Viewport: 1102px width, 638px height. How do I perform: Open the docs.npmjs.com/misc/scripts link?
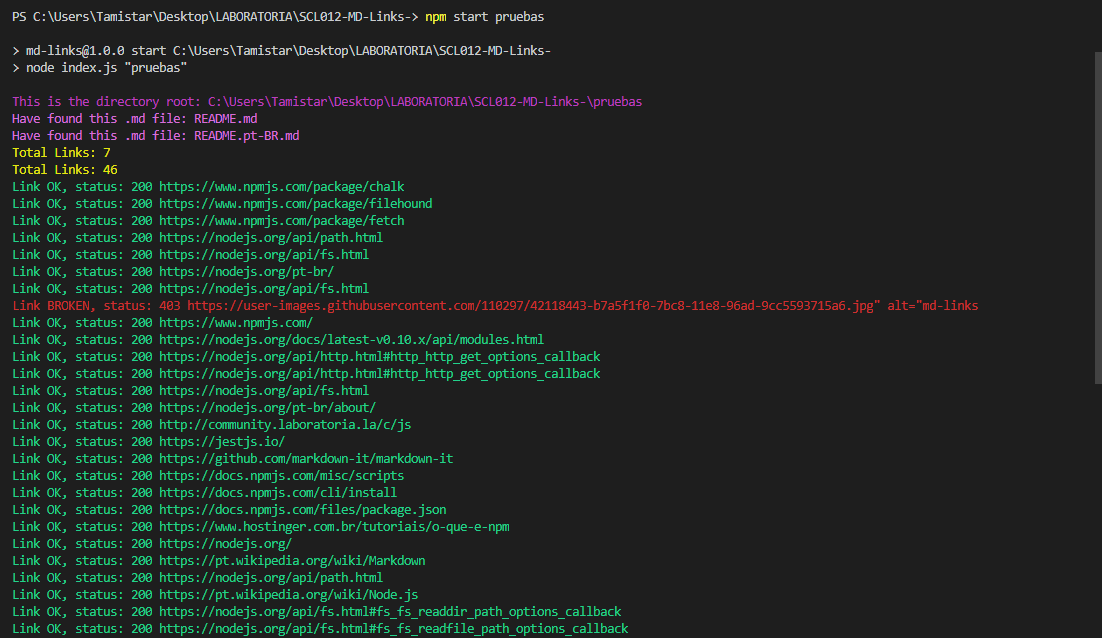(x=281, y=476)
